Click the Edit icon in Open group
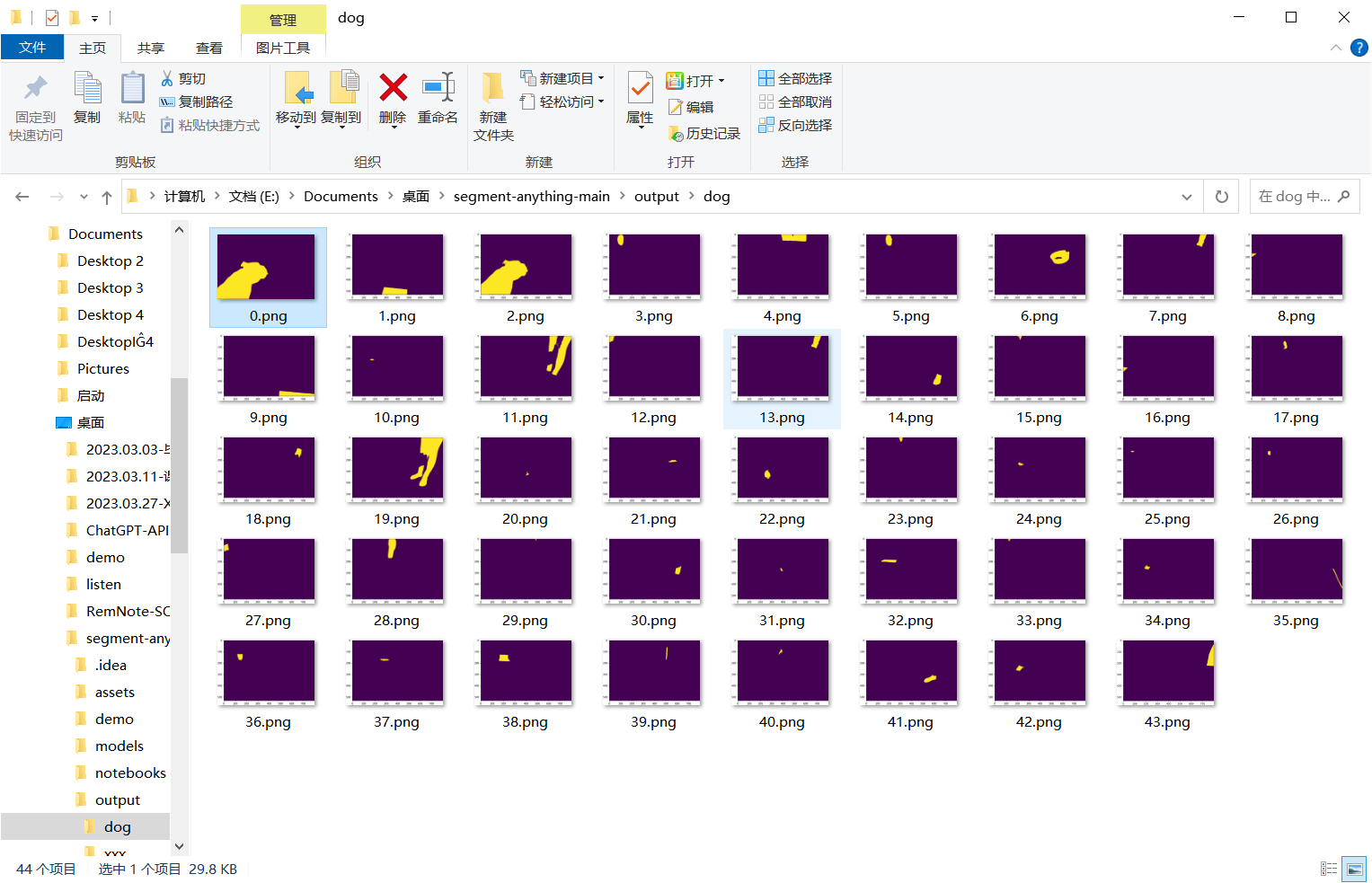1372x883 pixels. (x=676, y=108)
